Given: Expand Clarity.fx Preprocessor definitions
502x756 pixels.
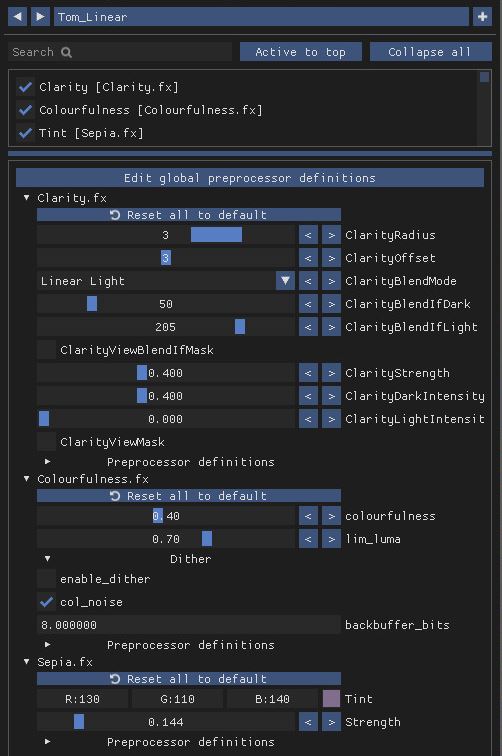Looking at the screenshot, I should (47, 462).
